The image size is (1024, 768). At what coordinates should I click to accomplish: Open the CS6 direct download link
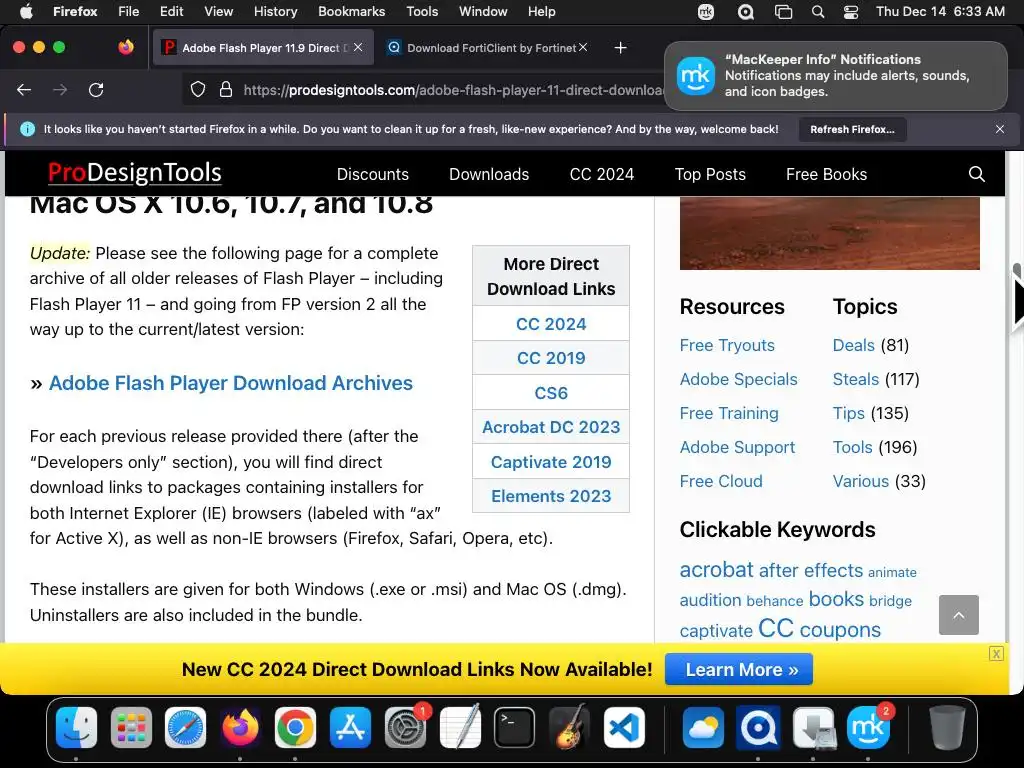point(551,393)
